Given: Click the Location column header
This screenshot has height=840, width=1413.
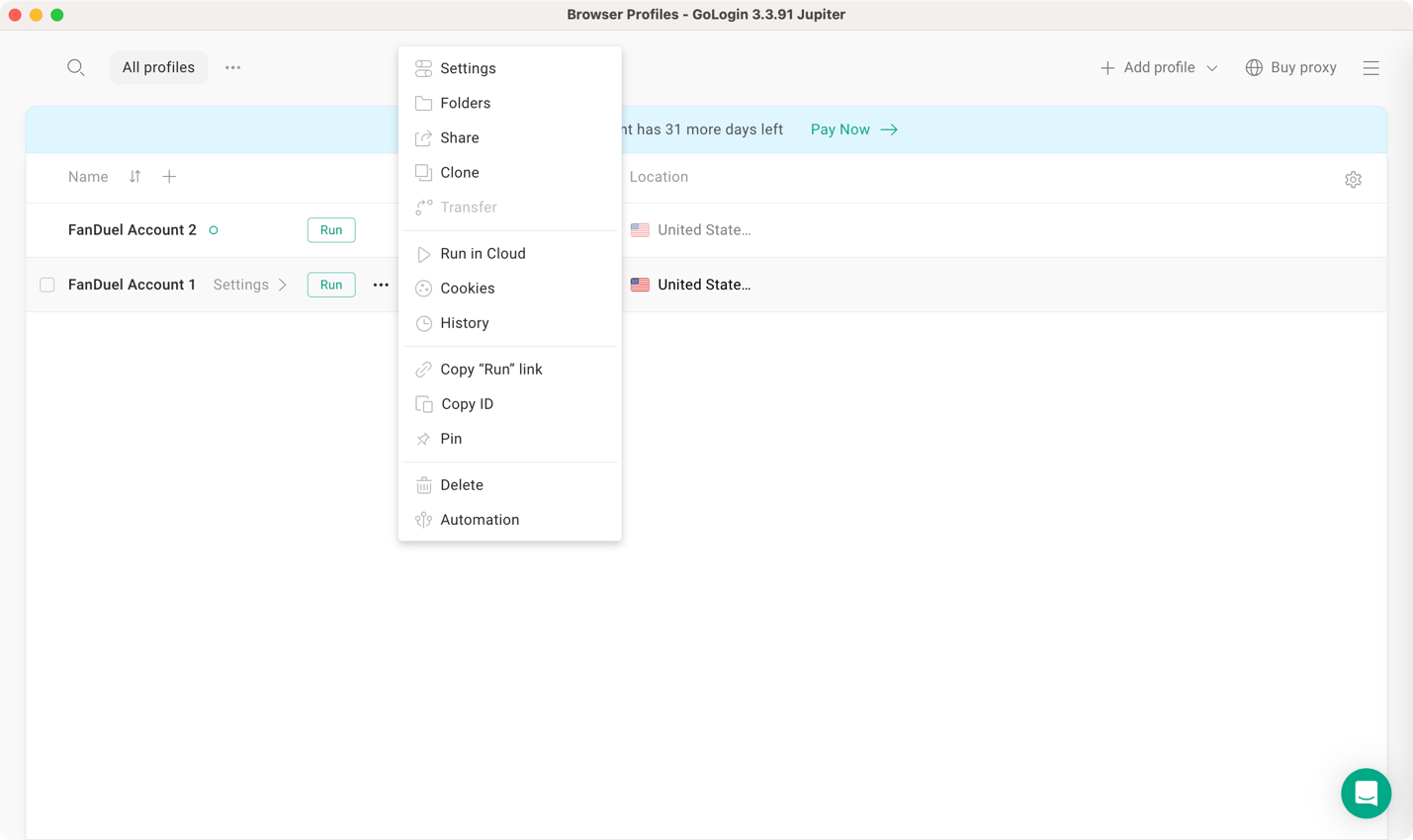Looking at the screenshot, I should [x=659, y=177].
